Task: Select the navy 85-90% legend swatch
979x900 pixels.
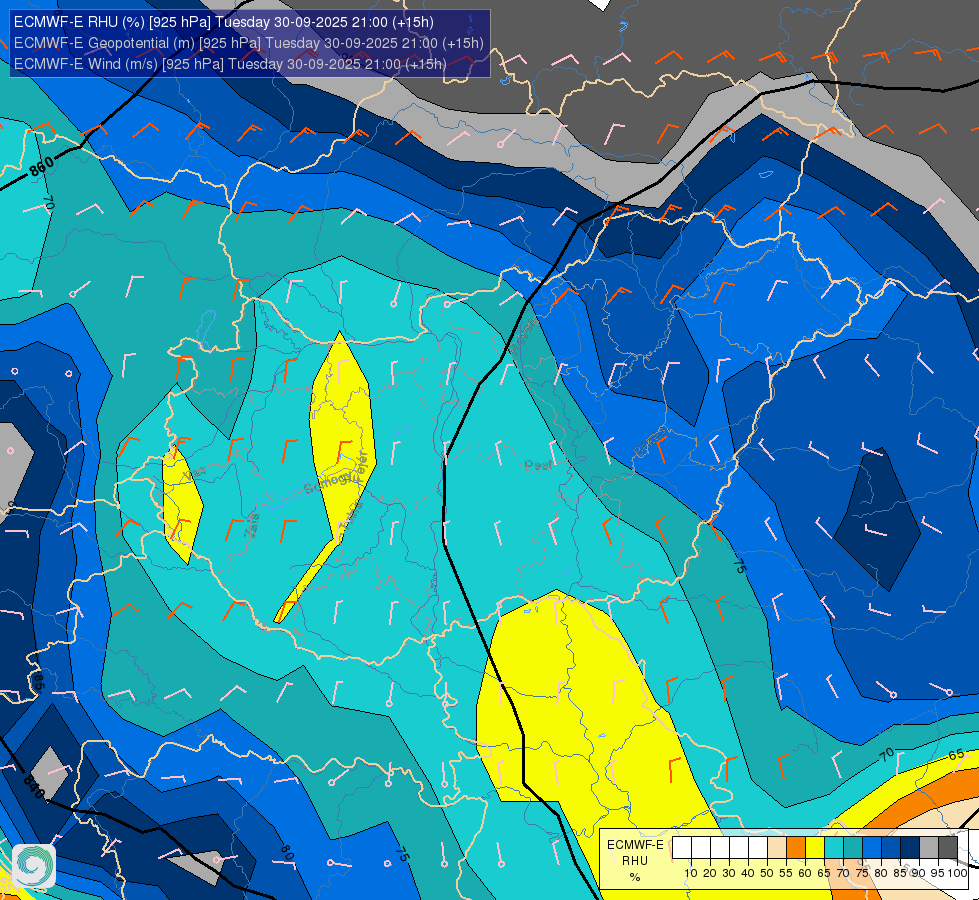Action: pos(910,848)
